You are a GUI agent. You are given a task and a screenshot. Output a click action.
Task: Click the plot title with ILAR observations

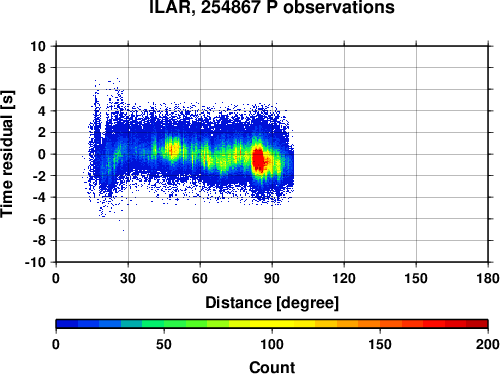(x=272, y=7)
